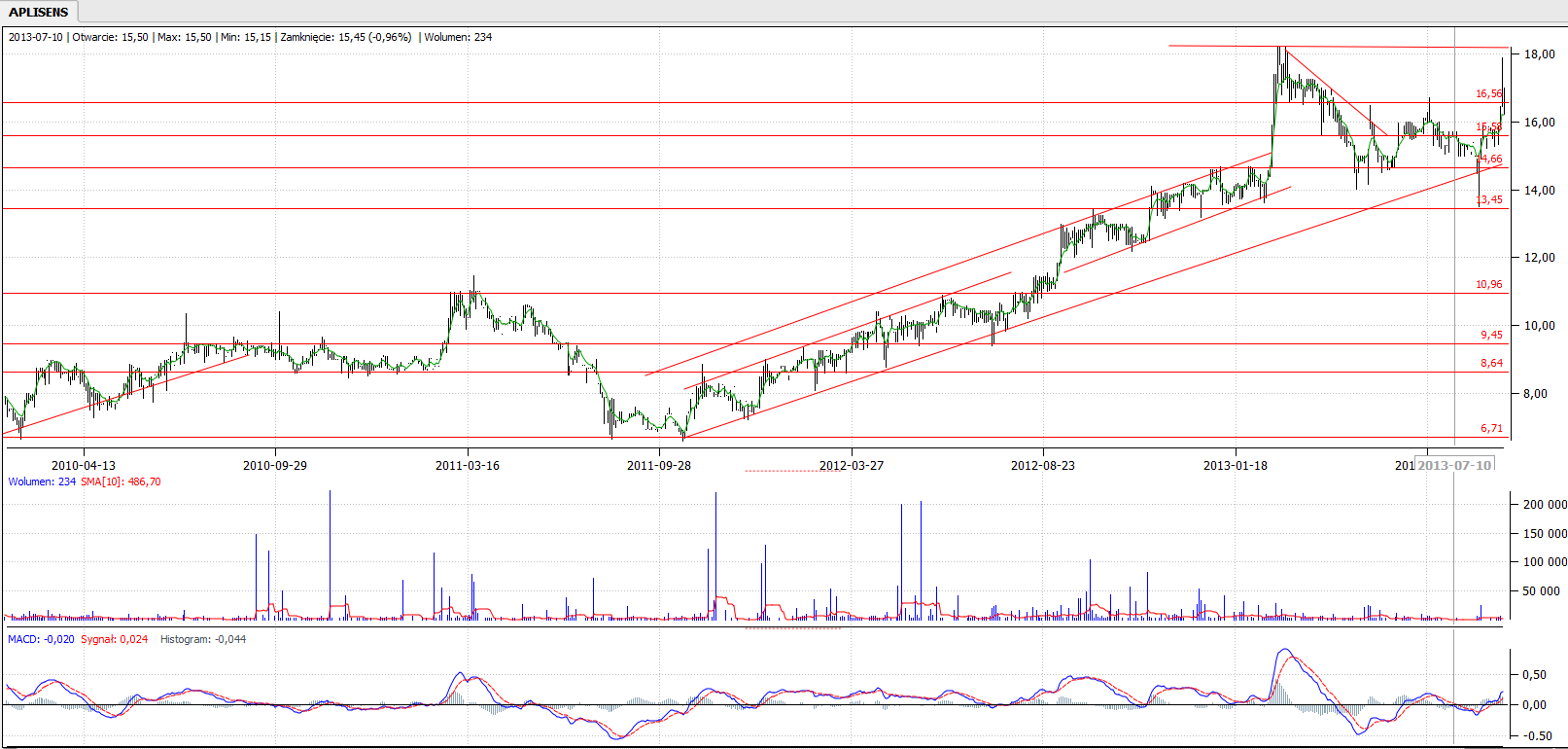Screen dimensions: 1568x749
Task: Click the blue 'Wolumen: 234' volume panel label
Action: point(42,481)
